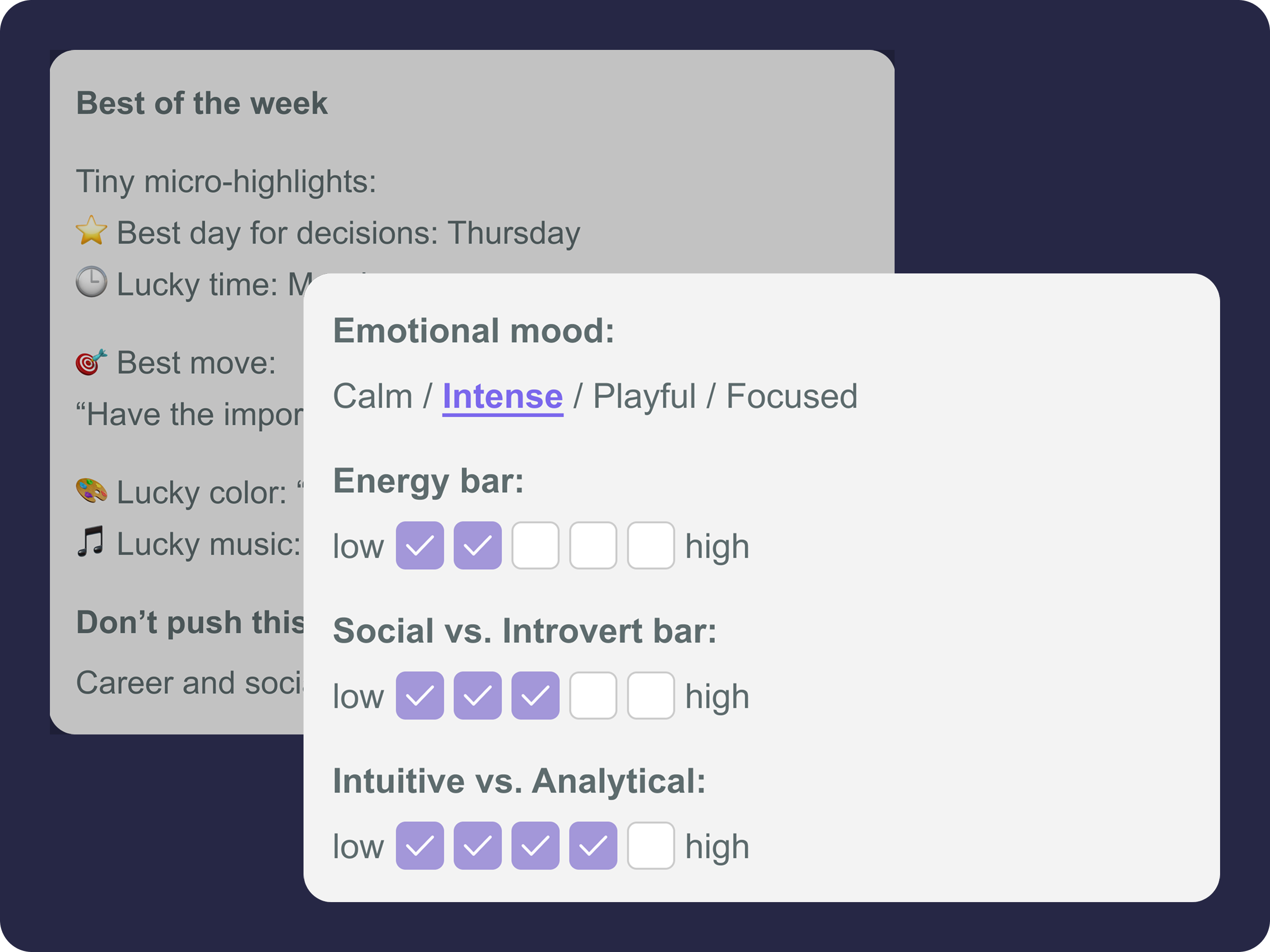
Task: Select the Intense mood link
Action: (502, 397)
